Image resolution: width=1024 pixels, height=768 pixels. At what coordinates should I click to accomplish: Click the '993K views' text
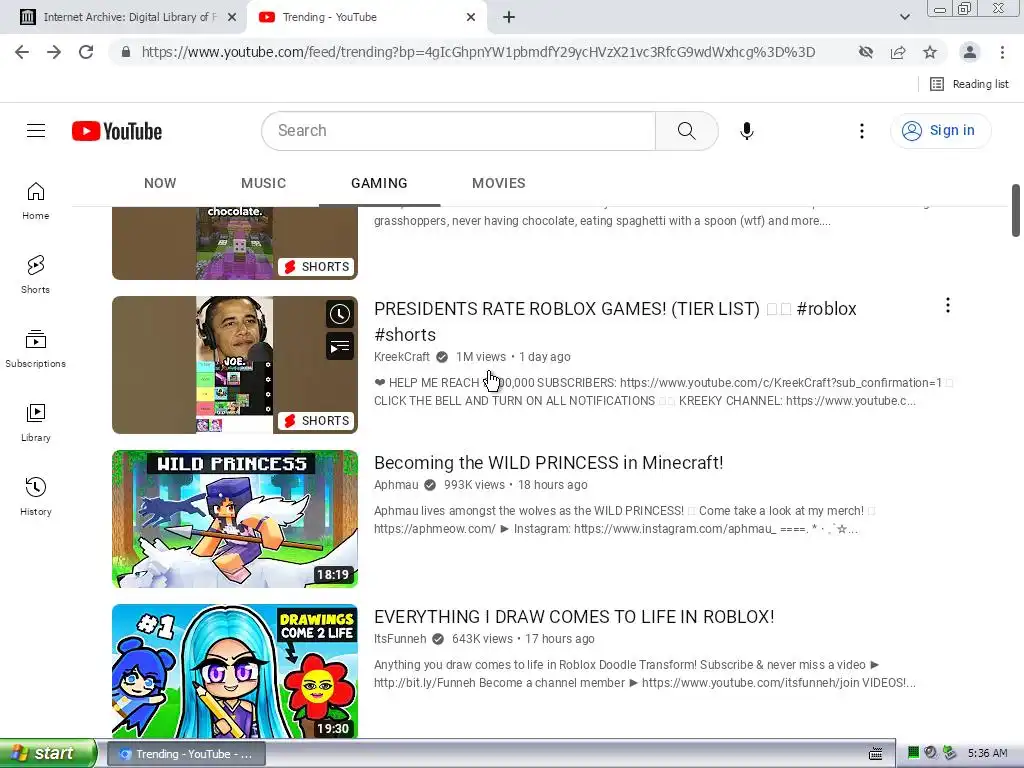[x=474, y=485]
